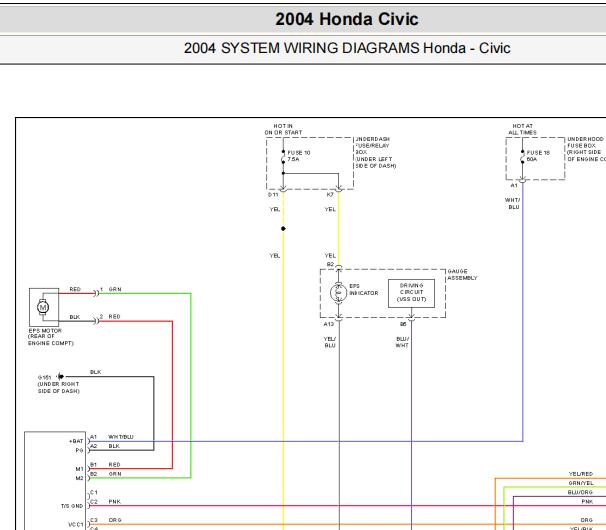
Task: Click the "T/S GND" terminal label
Action: tap(72, 506)
